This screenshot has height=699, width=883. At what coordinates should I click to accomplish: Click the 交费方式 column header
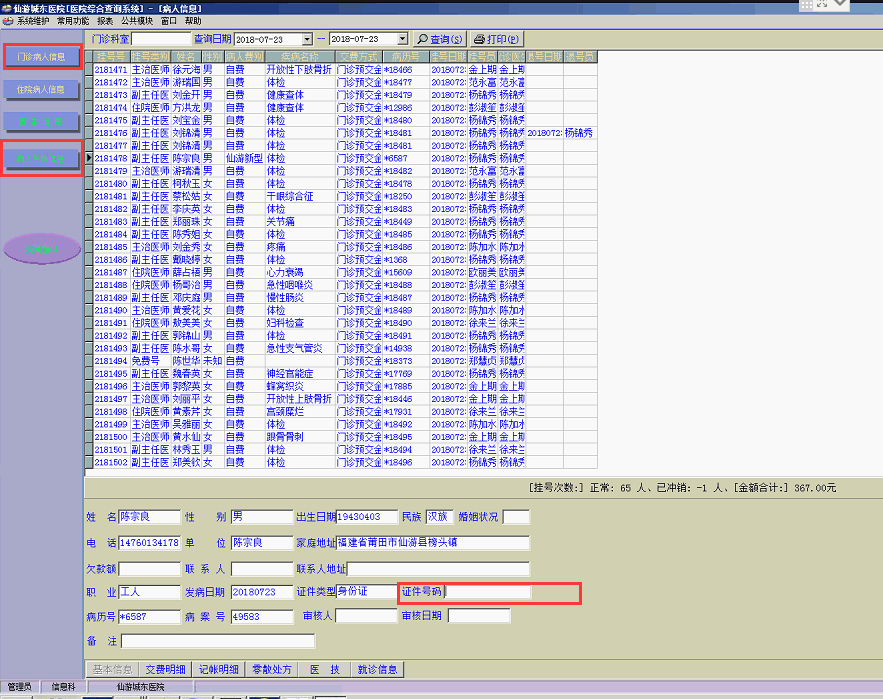(359, 57)
